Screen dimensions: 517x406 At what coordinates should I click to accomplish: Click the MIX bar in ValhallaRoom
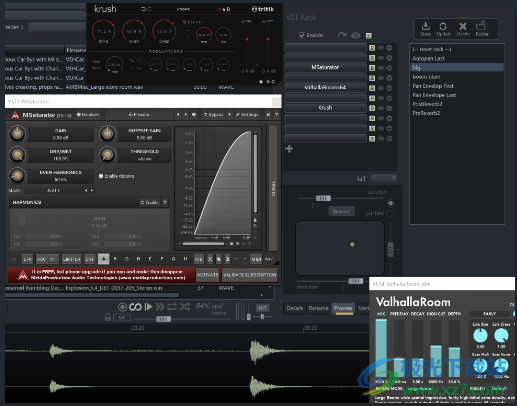[x=381, y=348]
